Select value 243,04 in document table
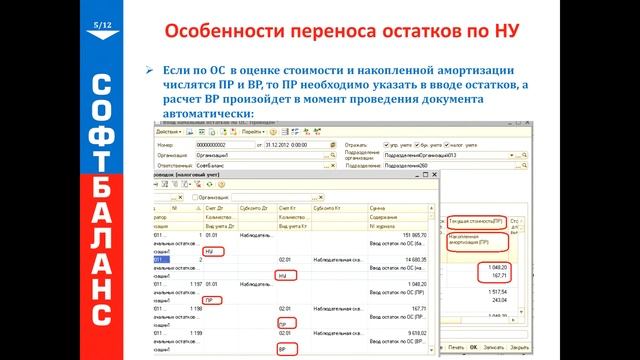This screenshot has width=640, height=360. click(500, 300)
